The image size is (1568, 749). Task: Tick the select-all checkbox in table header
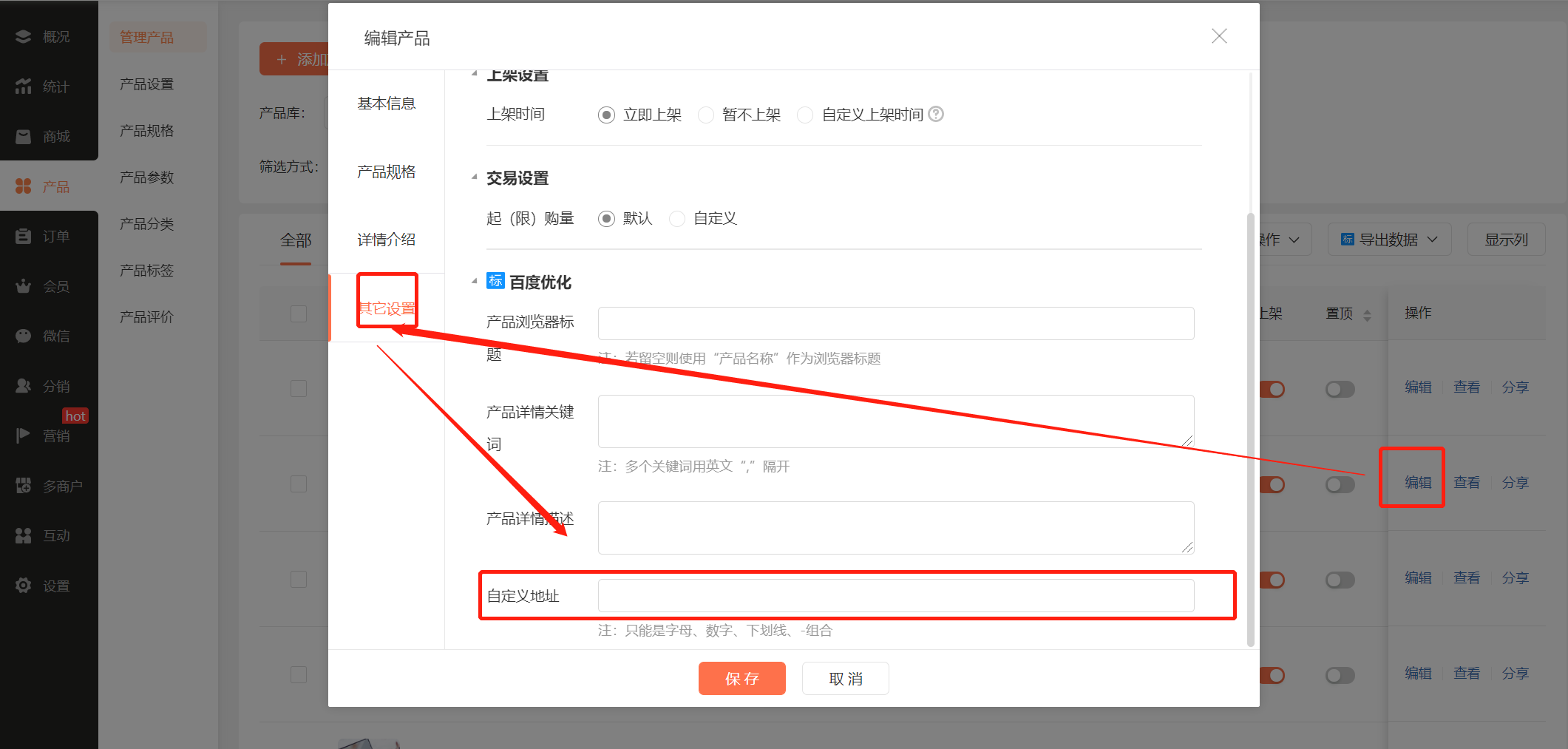pos(299,314)
